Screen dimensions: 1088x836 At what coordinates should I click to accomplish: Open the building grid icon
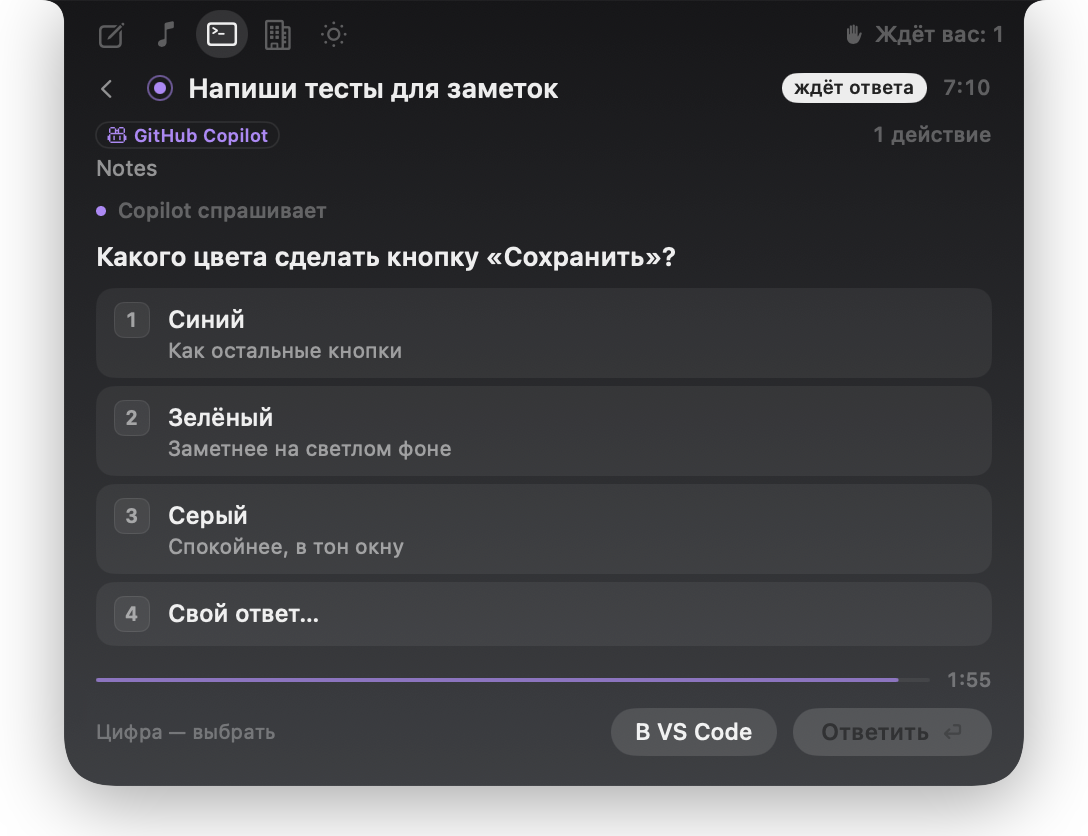click(x=278, y=35)
